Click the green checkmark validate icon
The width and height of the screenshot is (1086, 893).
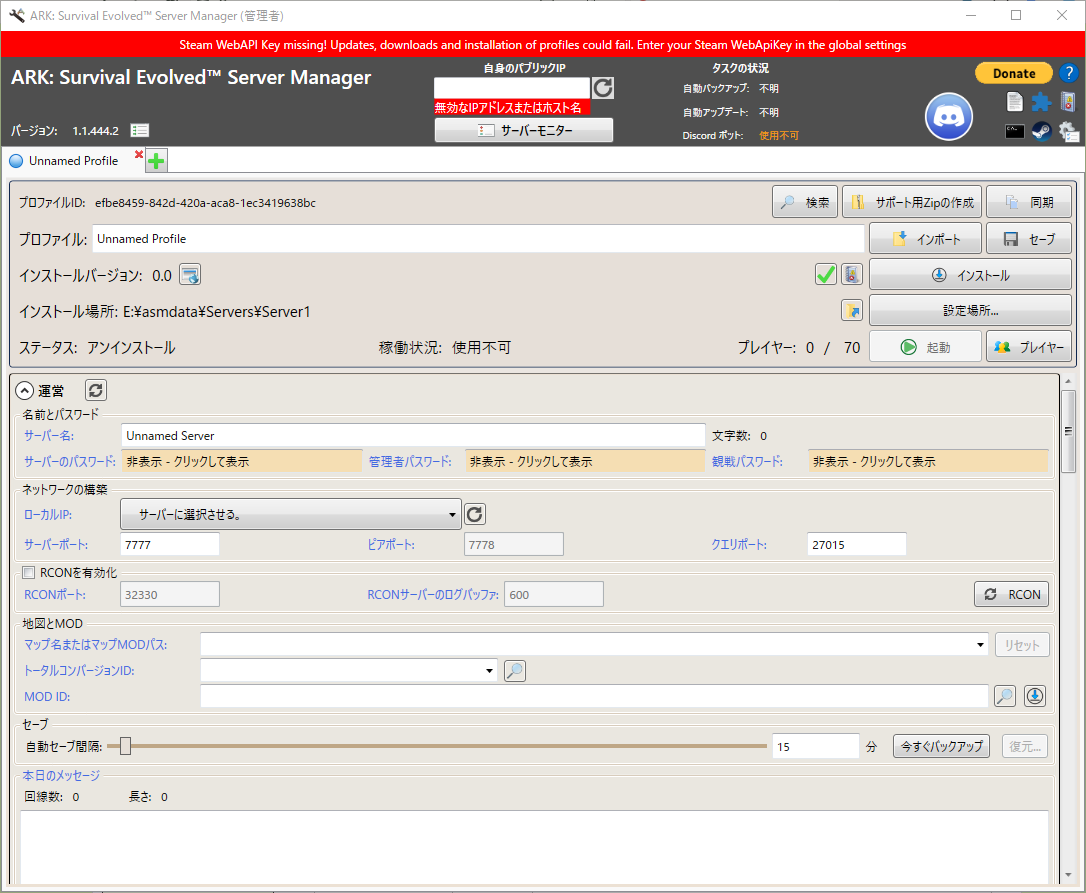click(825, 274)
